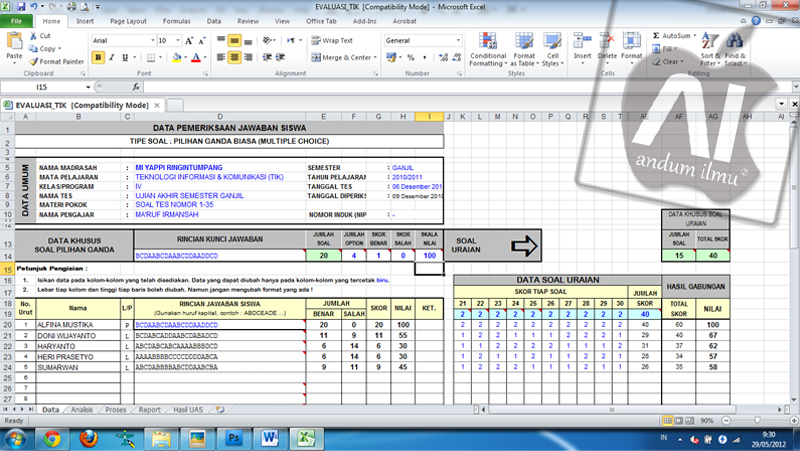The image size is (800, 451).
Task: Select the Format Painter brush
Action: [34, 61]
